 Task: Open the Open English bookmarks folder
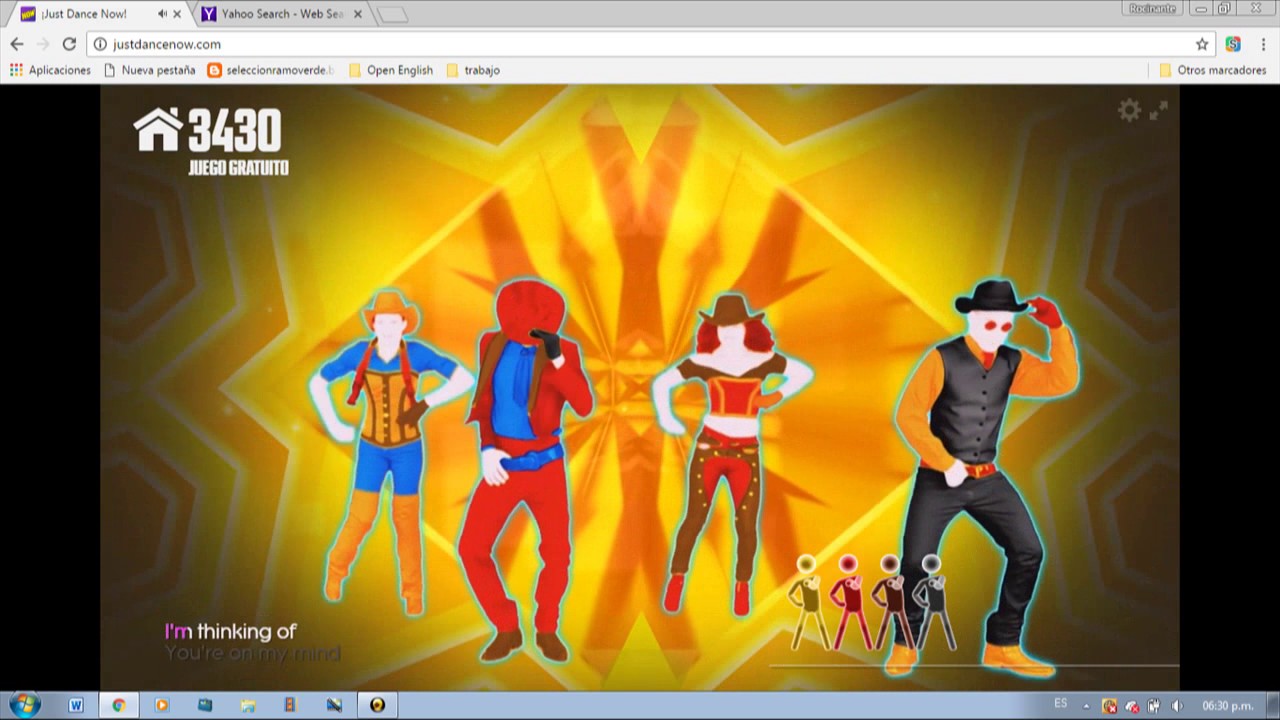pos(391,70)
